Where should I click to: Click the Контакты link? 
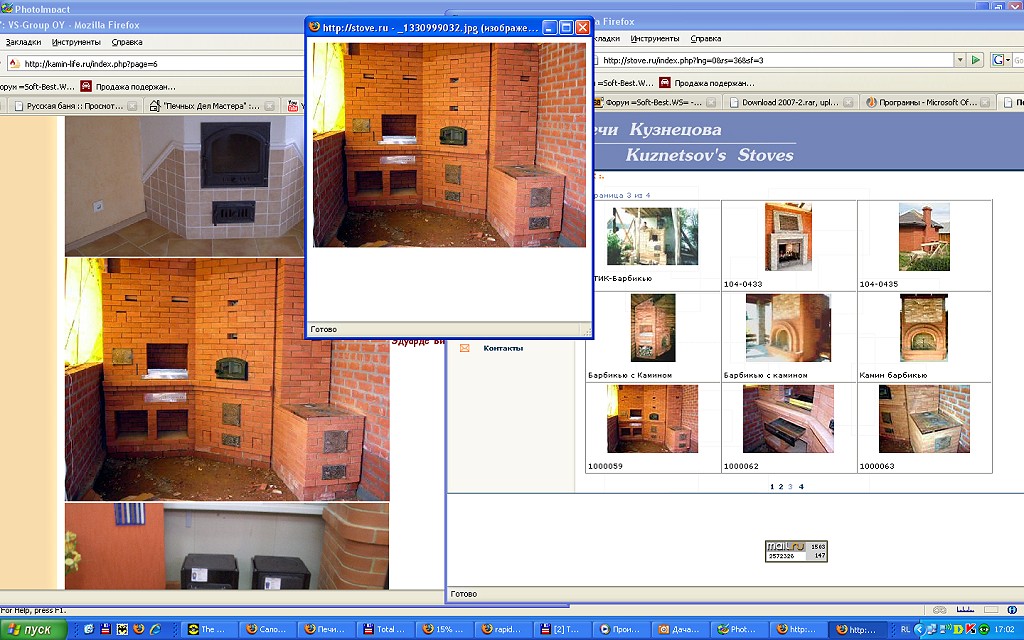(503, 348)
